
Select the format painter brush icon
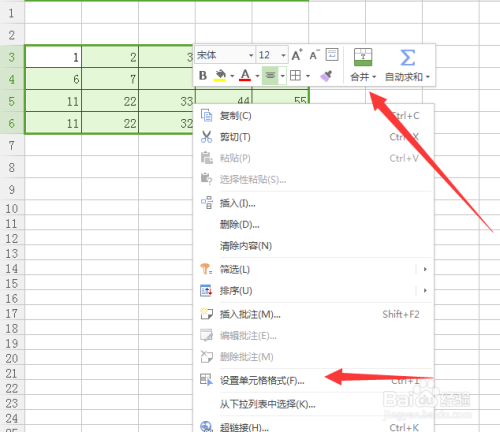pos(326,76)
